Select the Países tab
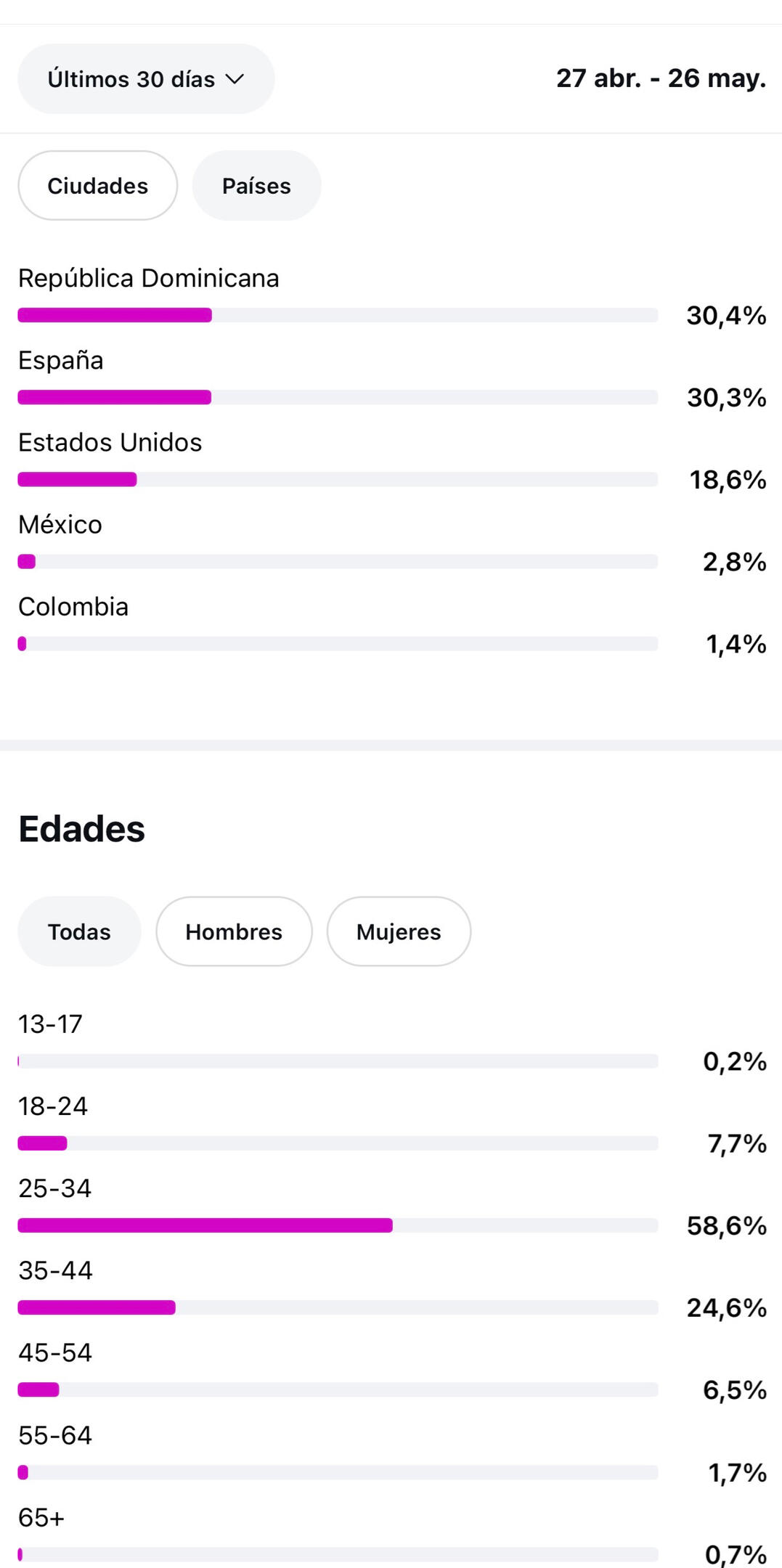This screenshot has height=1568, width=782. pos(256,186)
